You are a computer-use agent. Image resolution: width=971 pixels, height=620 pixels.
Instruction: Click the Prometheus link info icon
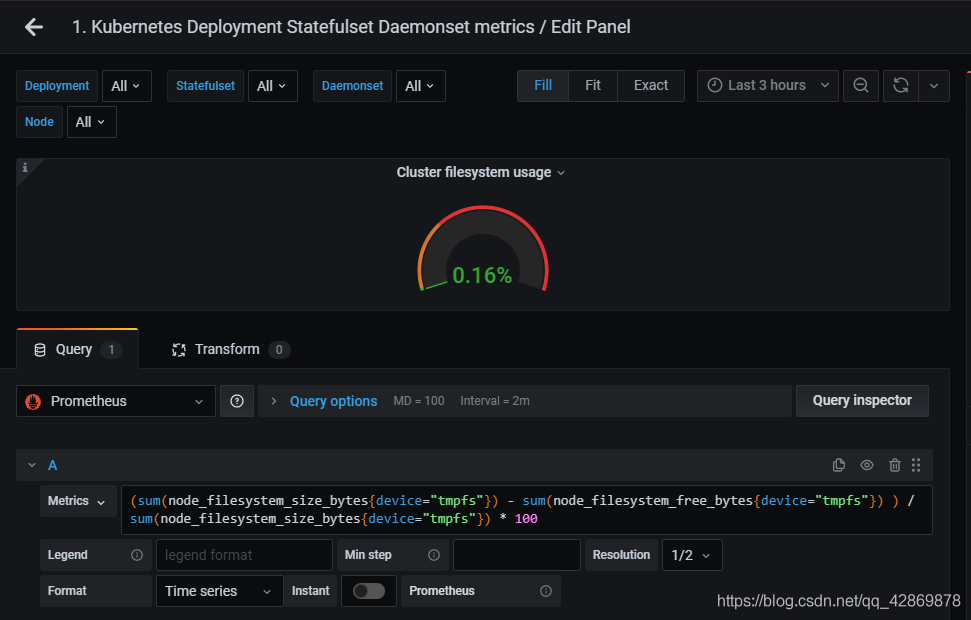click(546, 591)
